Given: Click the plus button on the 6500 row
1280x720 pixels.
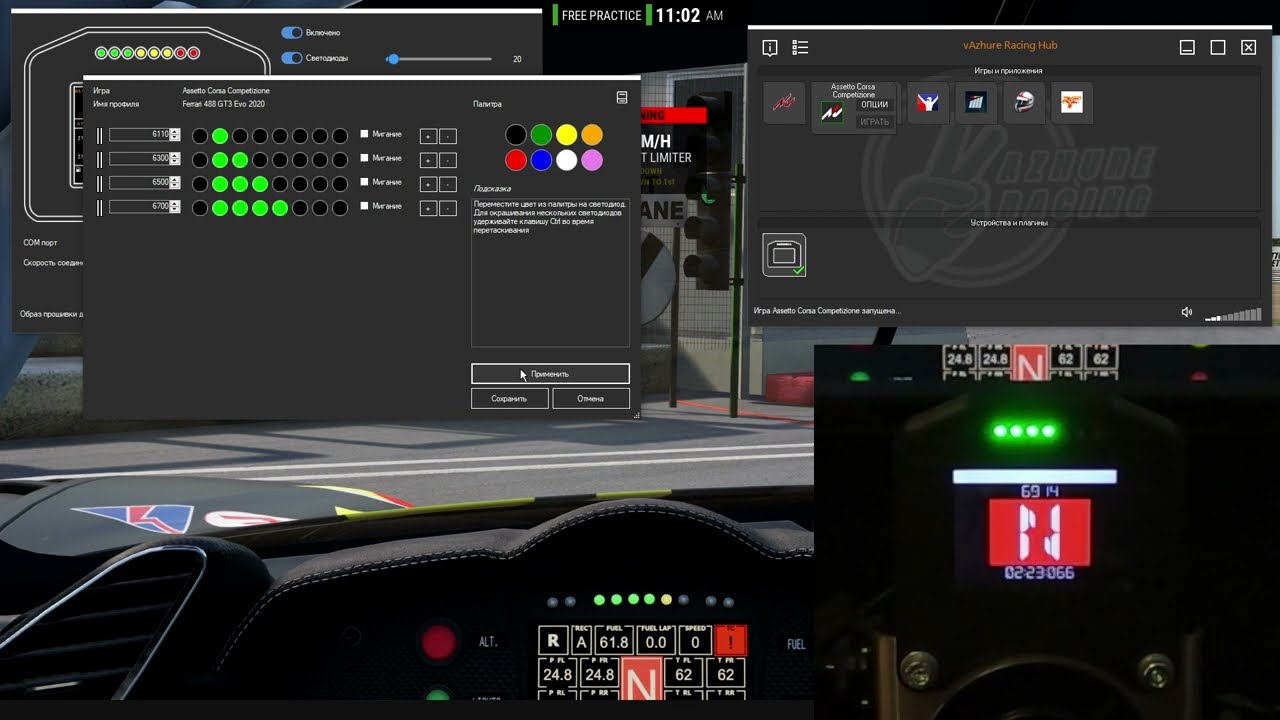Looking at the screenshot, I should [428, 184].
